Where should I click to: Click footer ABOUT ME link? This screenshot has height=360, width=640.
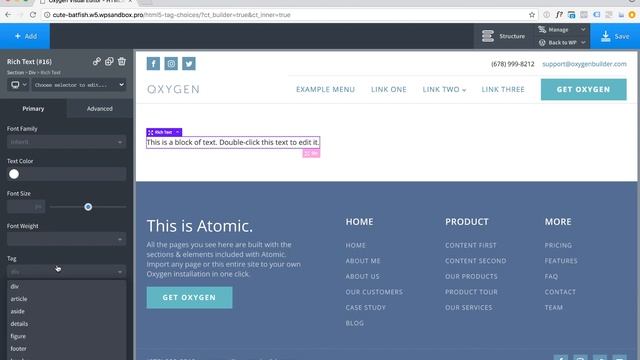click(363, 261)
